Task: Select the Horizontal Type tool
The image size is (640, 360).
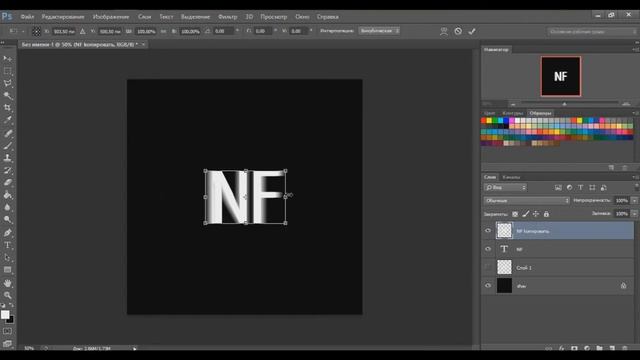Action: [x=7, y=245]
